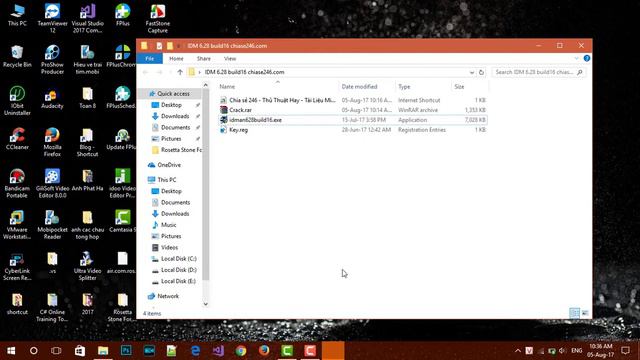Sort files by the Size column

point(470,87)
